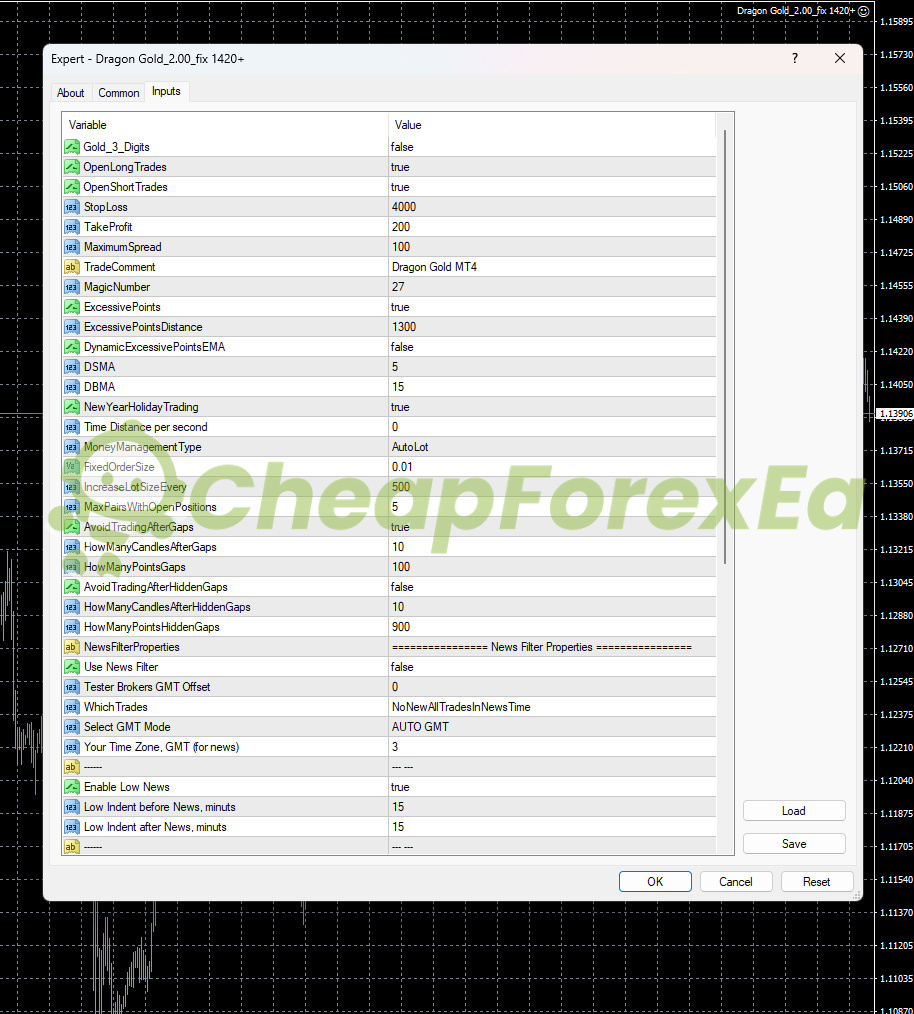Image resolution: width=914 pixels, height=1014 pixels.
Task: Edit the TradeComment Dragon Gold MT4 value
Action: tap(552, 267)
